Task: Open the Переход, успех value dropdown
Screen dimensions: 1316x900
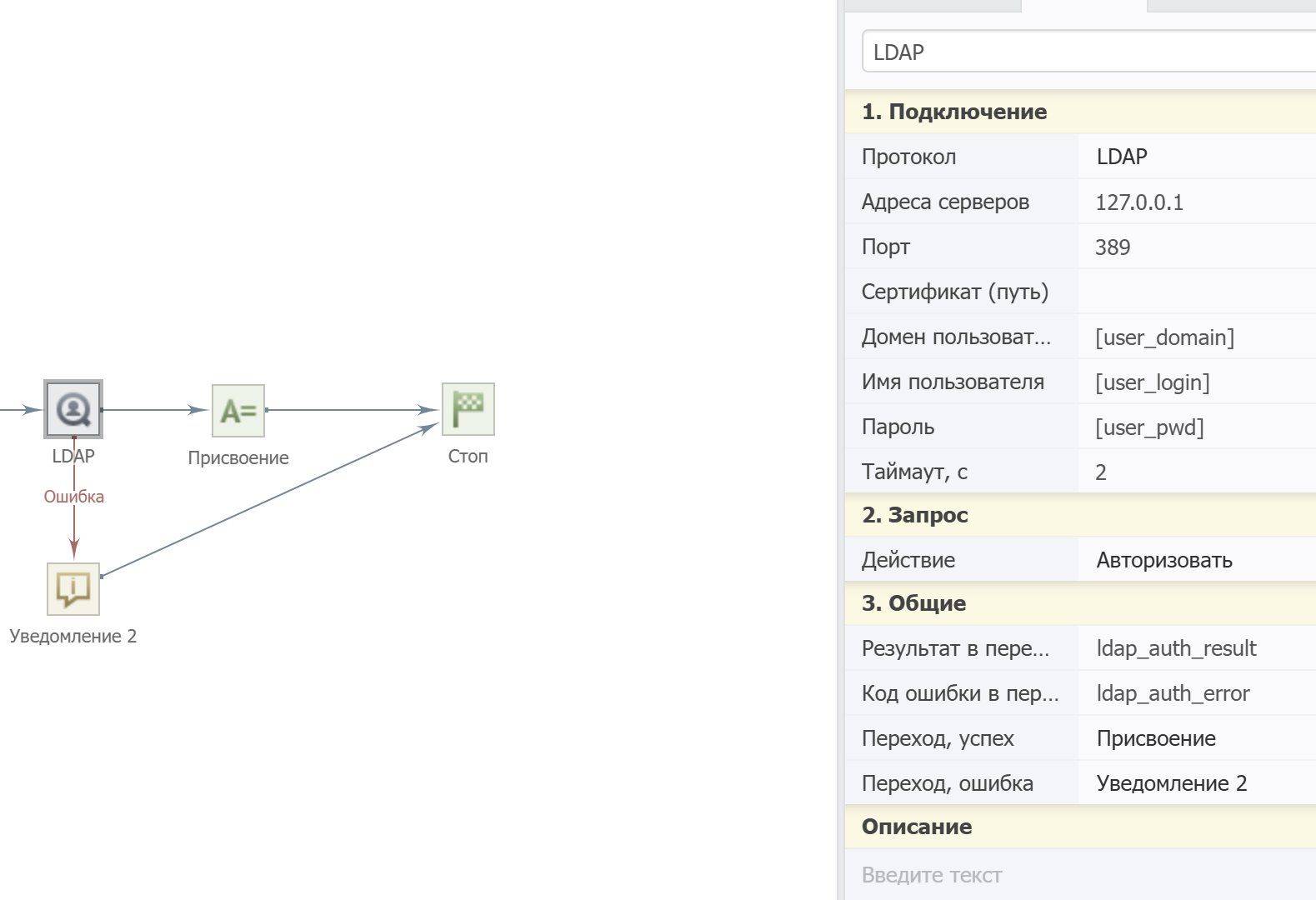Action: pos(1197,738)
